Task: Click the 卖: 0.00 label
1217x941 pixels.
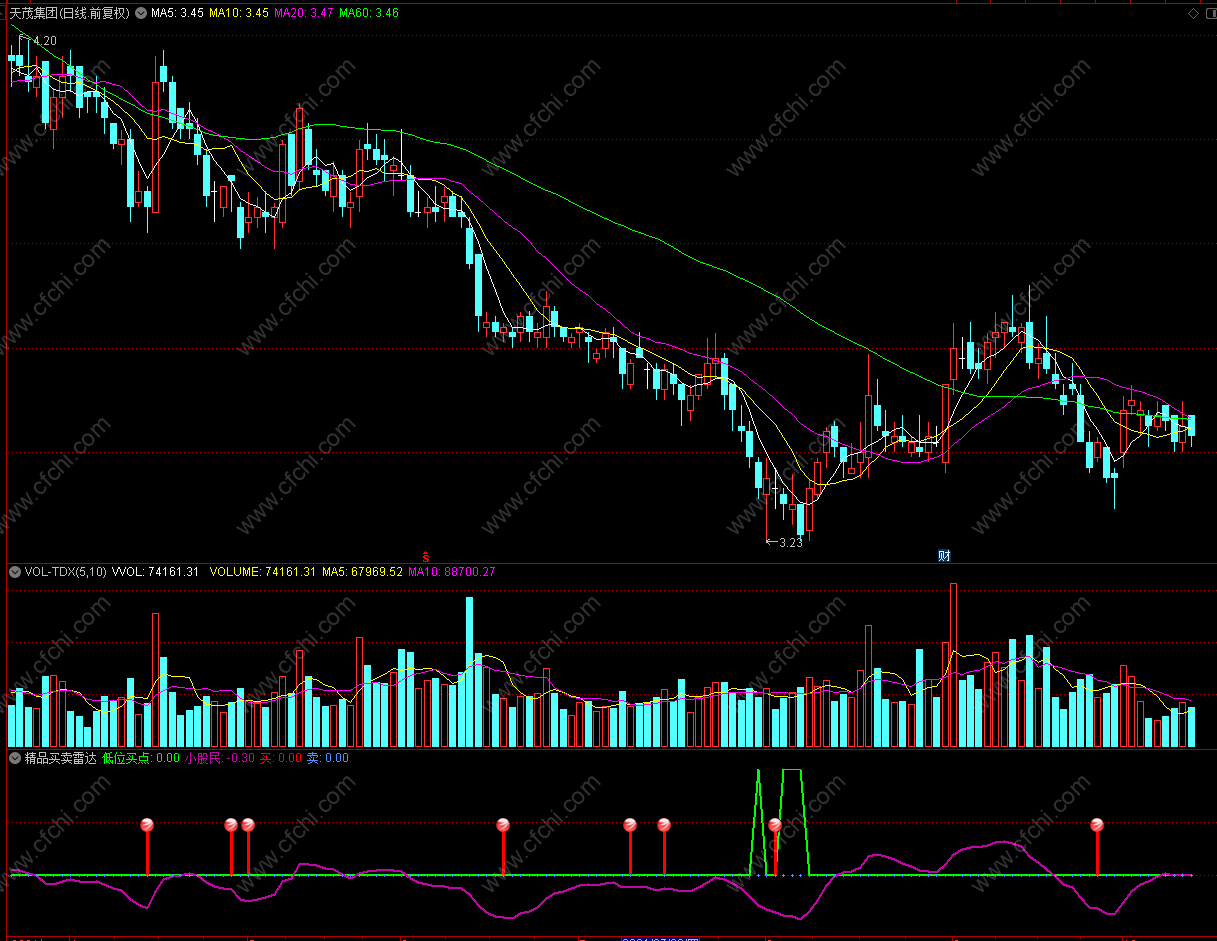Action: pos(327,758)
